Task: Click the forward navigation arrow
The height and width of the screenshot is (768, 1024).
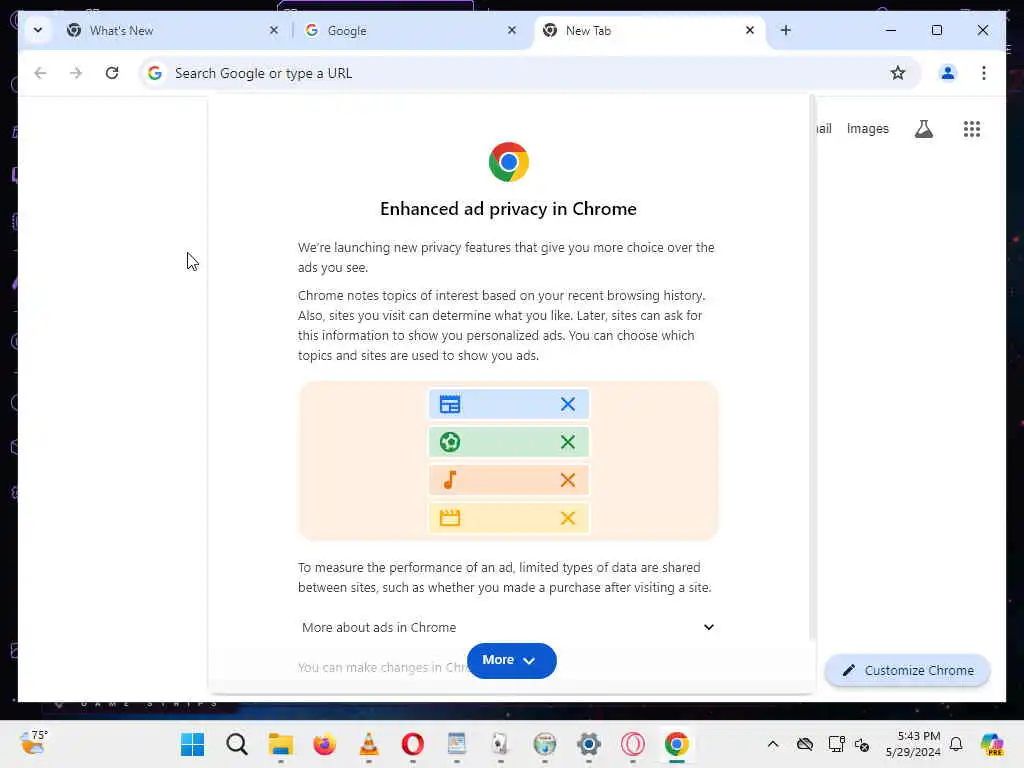Action: [76, 73]
